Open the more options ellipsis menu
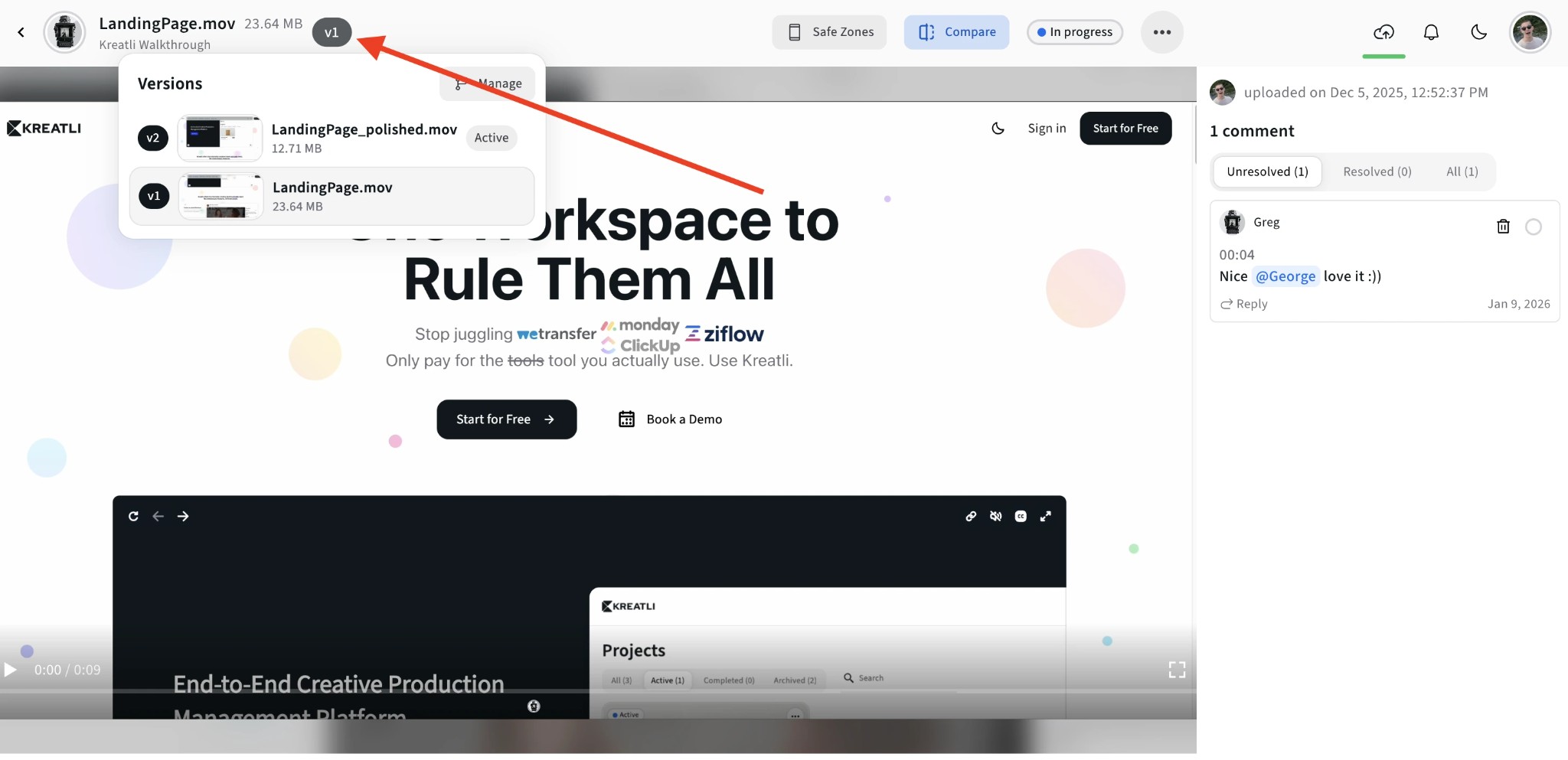 point(1161,32)
